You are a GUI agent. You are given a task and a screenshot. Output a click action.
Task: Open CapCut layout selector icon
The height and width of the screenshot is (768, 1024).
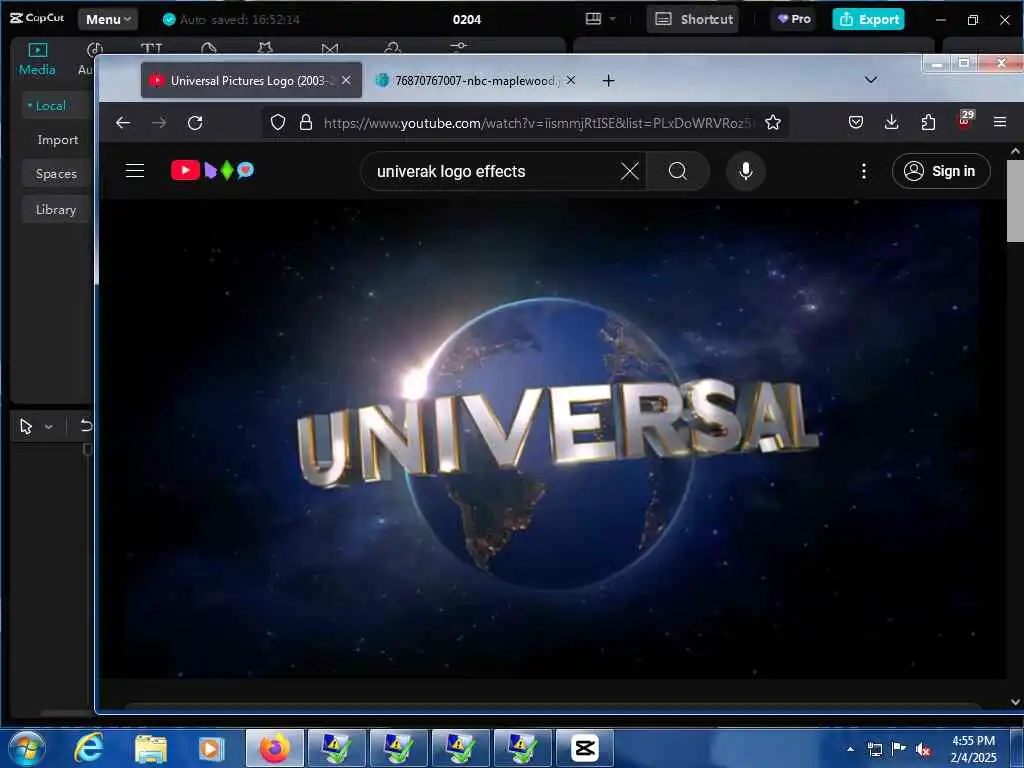pos(593,19)
